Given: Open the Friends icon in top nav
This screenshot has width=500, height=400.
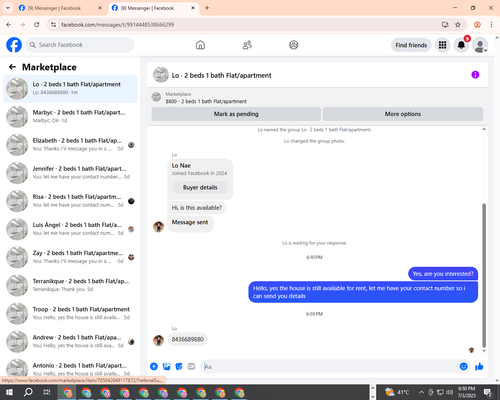Looking at the screenshot, I should point(247,45).
